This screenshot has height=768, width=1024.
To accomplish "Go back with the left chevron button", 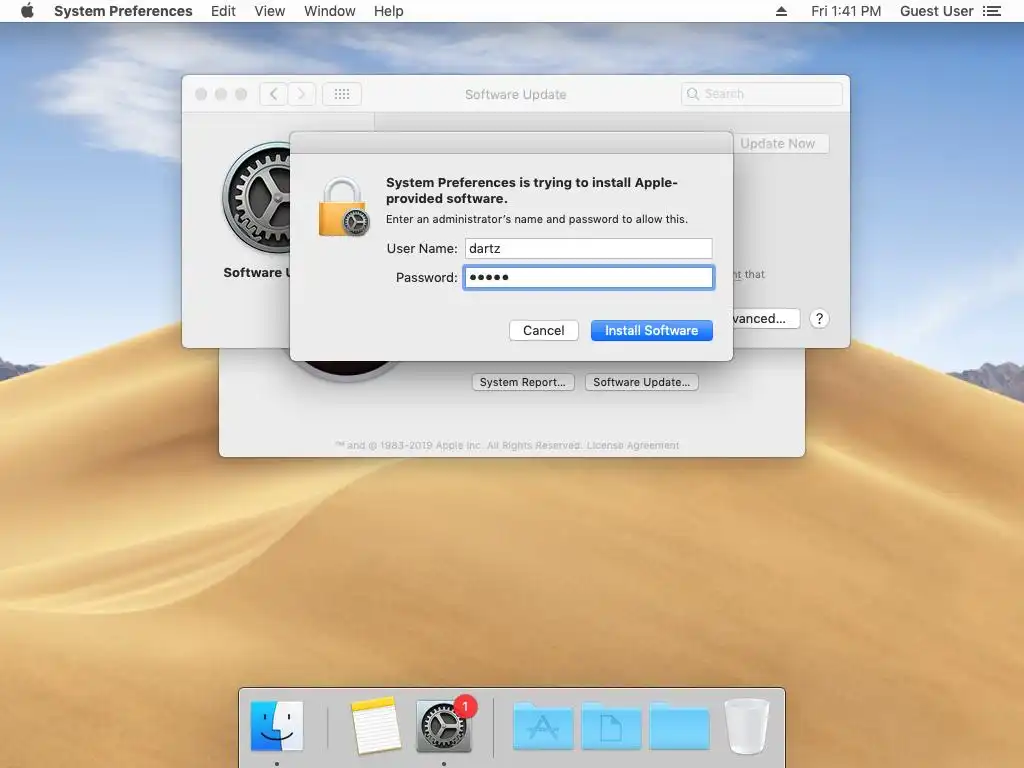I will pyautogui.click(x=274, y=94).
